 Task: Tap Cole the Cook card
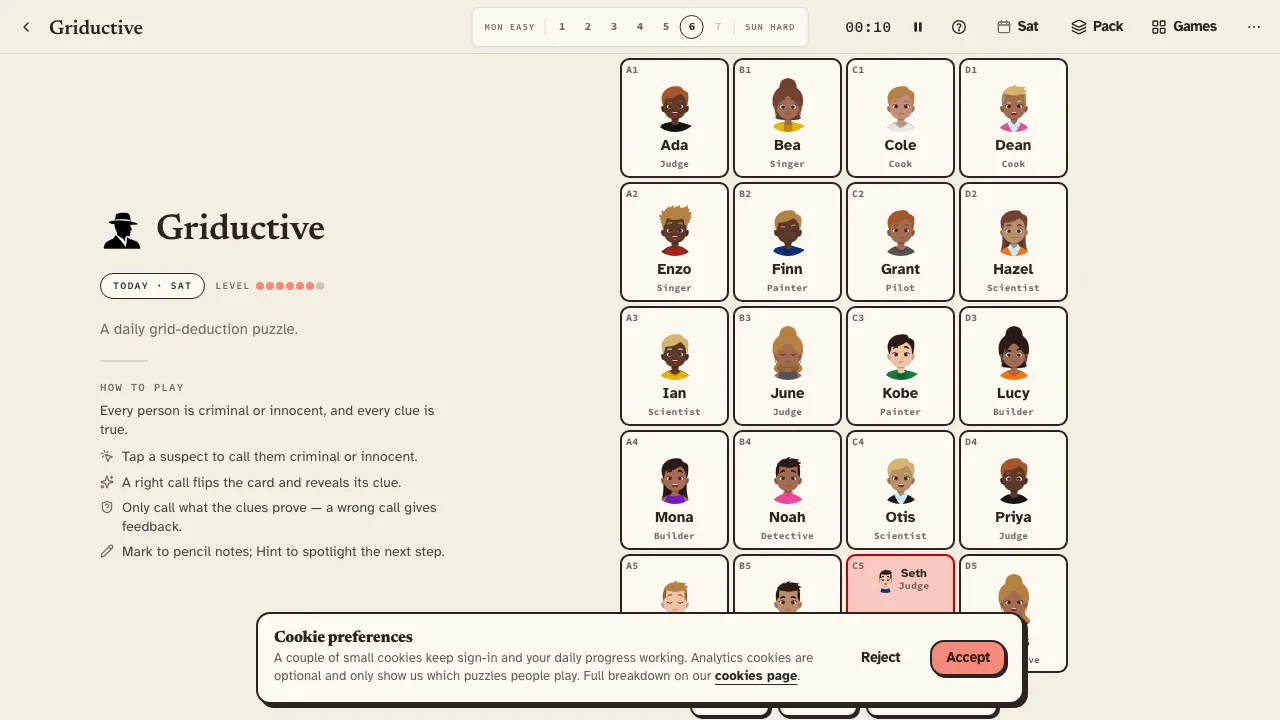[900, 118]
